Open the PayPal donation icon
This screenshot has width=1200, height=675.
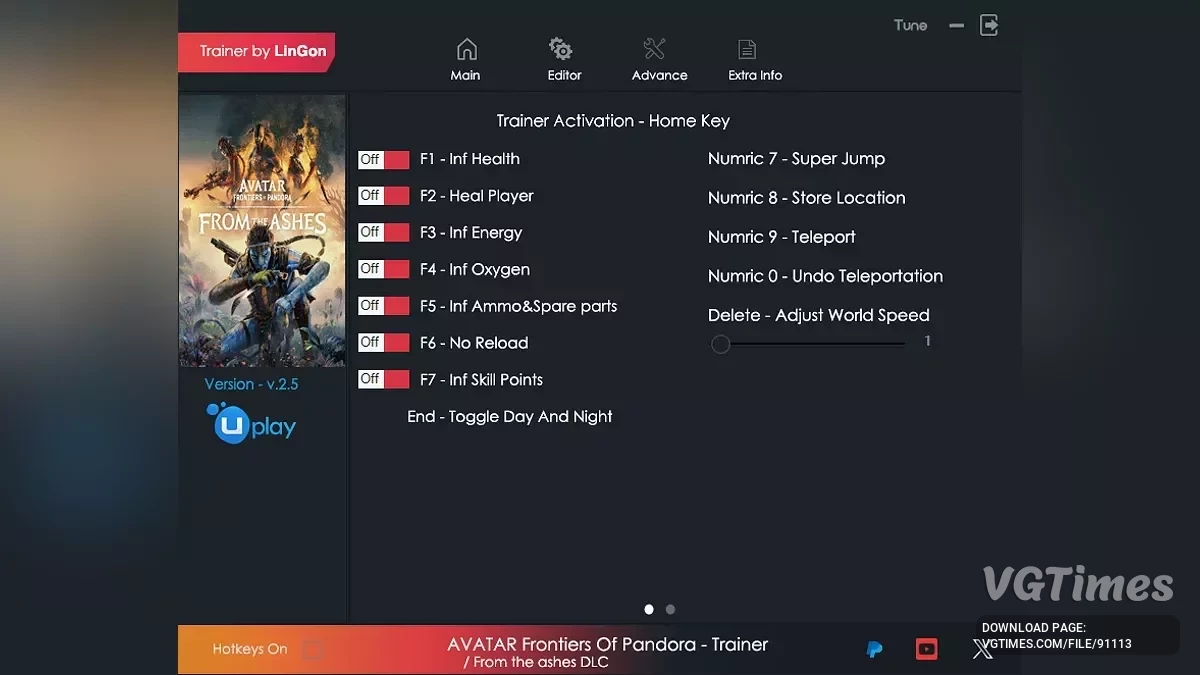(874, 650)
